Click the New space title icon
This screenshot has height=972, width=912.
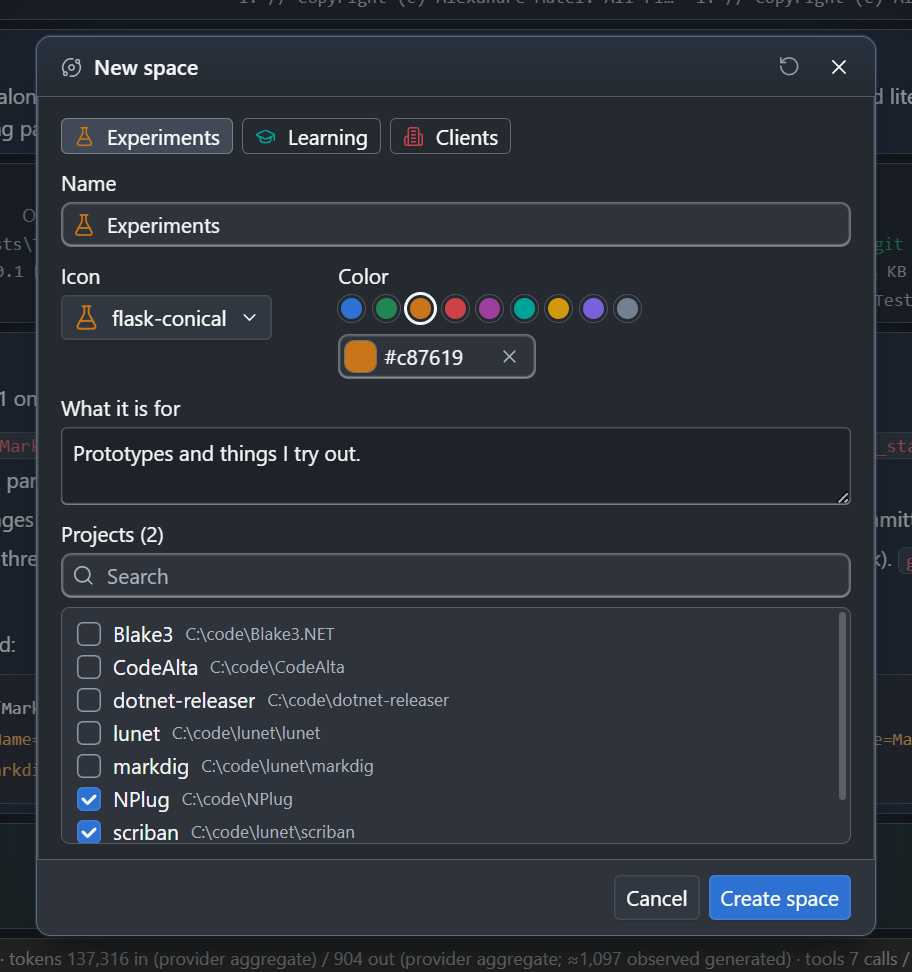(x=72, y=68)
